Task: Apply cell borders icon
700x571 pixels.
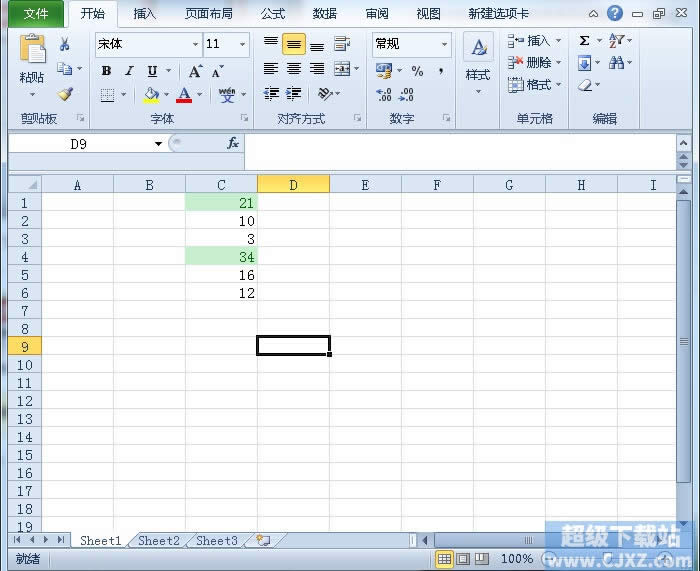Action: (x=107, y=95)
